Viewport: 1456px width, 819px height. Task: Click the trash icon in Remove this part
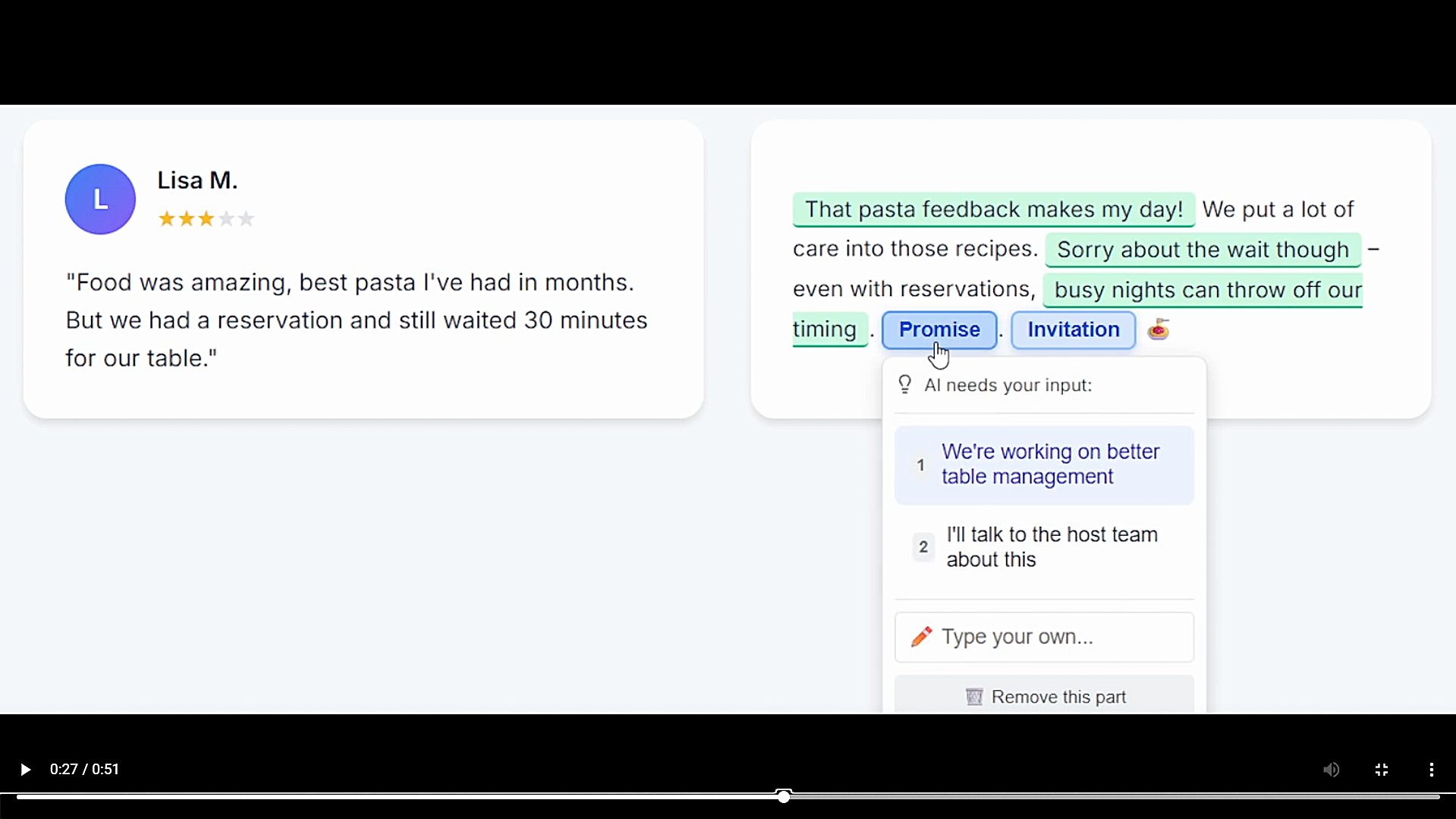click(974, 697)
